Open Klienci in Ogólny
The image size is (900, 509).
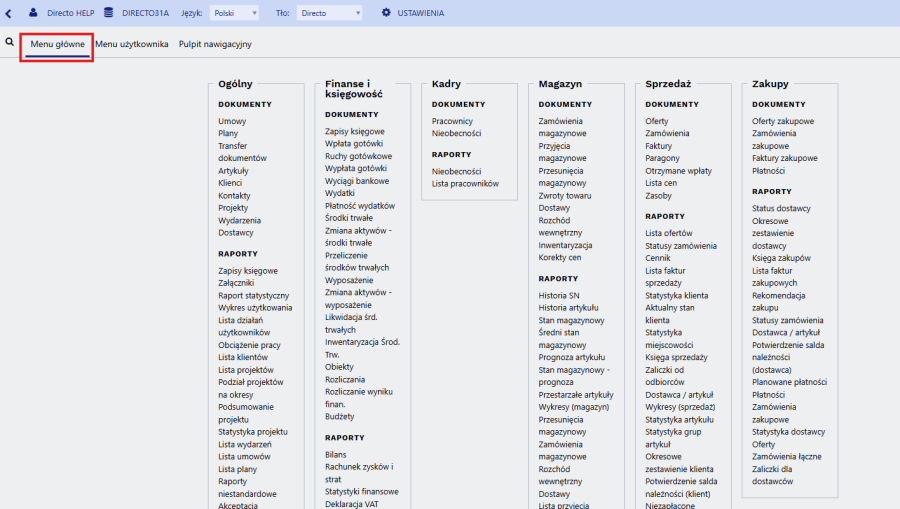point(230,183)
